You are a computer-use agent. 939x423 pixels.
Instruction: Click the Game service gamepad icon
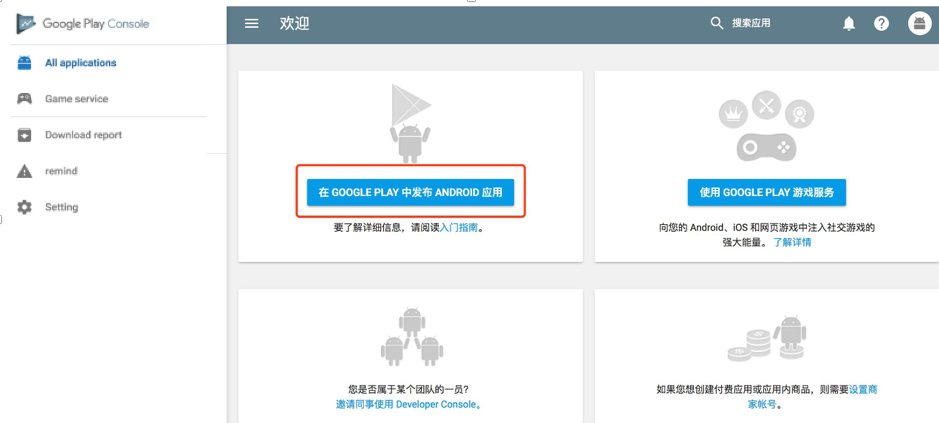pyautogui.click(x=24, y=99)
